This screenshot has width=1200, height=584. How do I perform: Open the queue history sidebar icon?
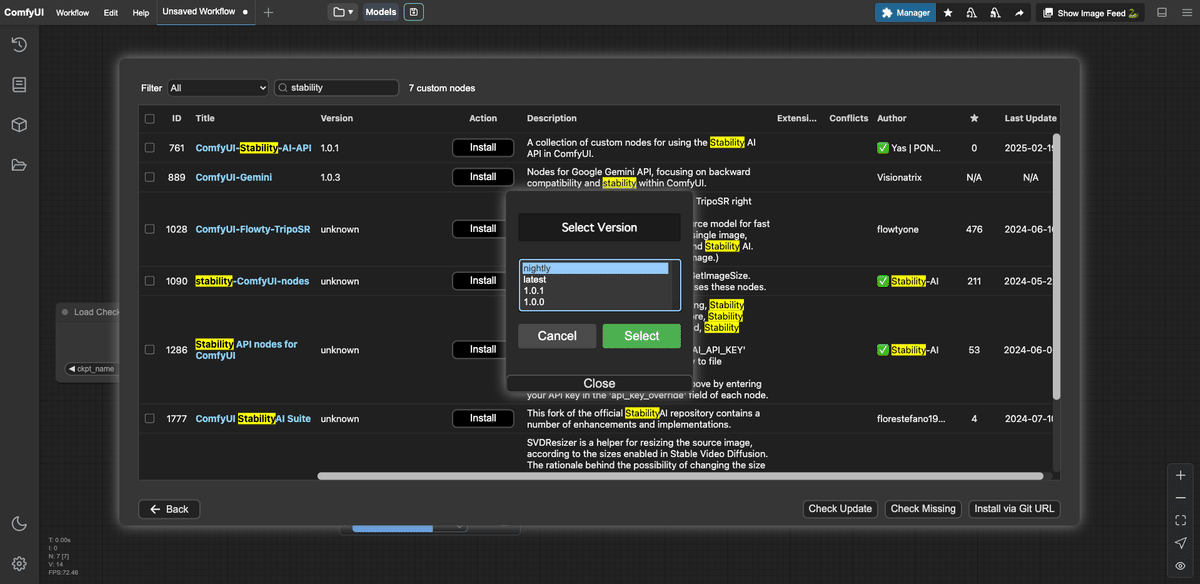(x=18, y=45)
